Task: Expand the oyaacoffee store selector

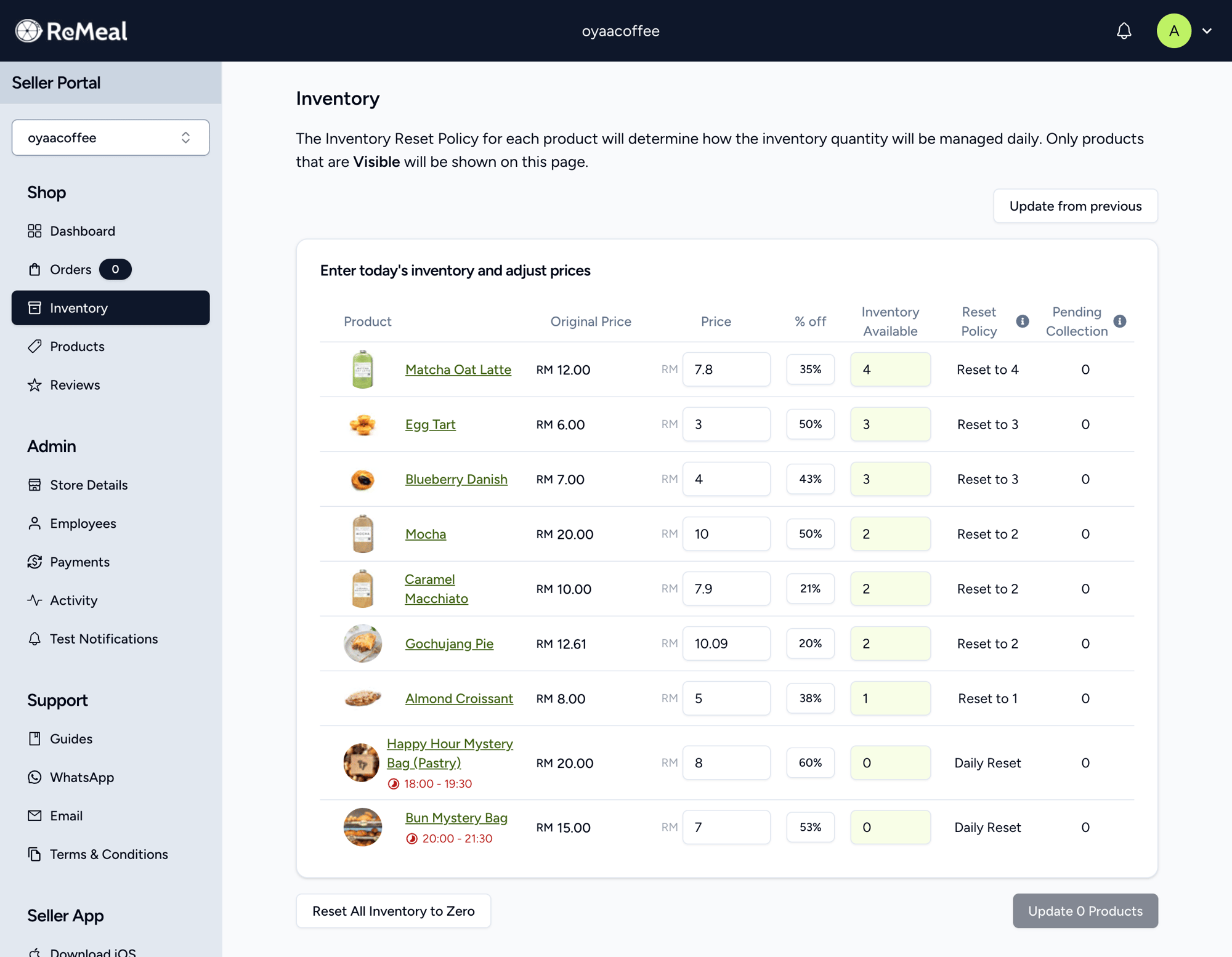Action: (x=110, y=137)
